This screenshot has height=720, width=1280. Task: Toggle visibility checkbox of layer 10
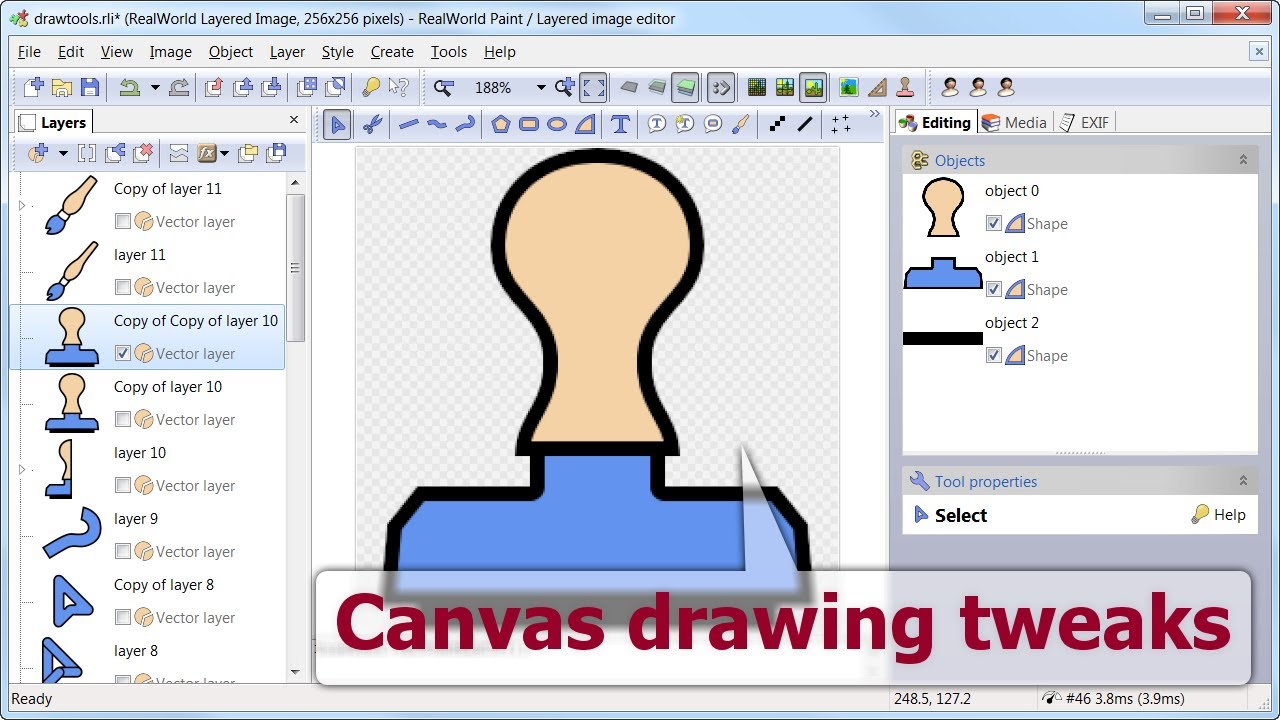[122, 485]
